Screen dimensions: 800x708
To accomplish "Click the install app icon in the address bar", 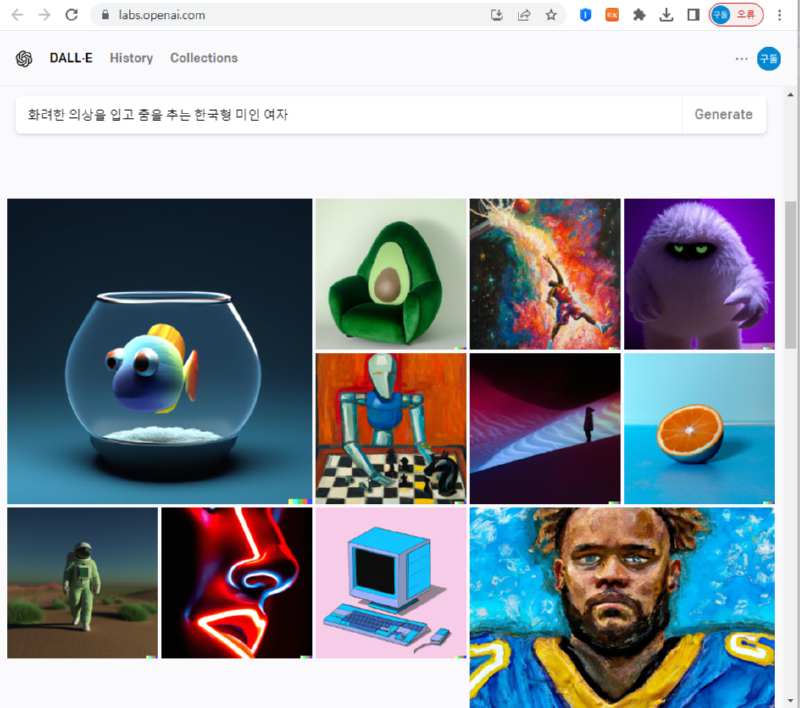I will pos(496,15).
